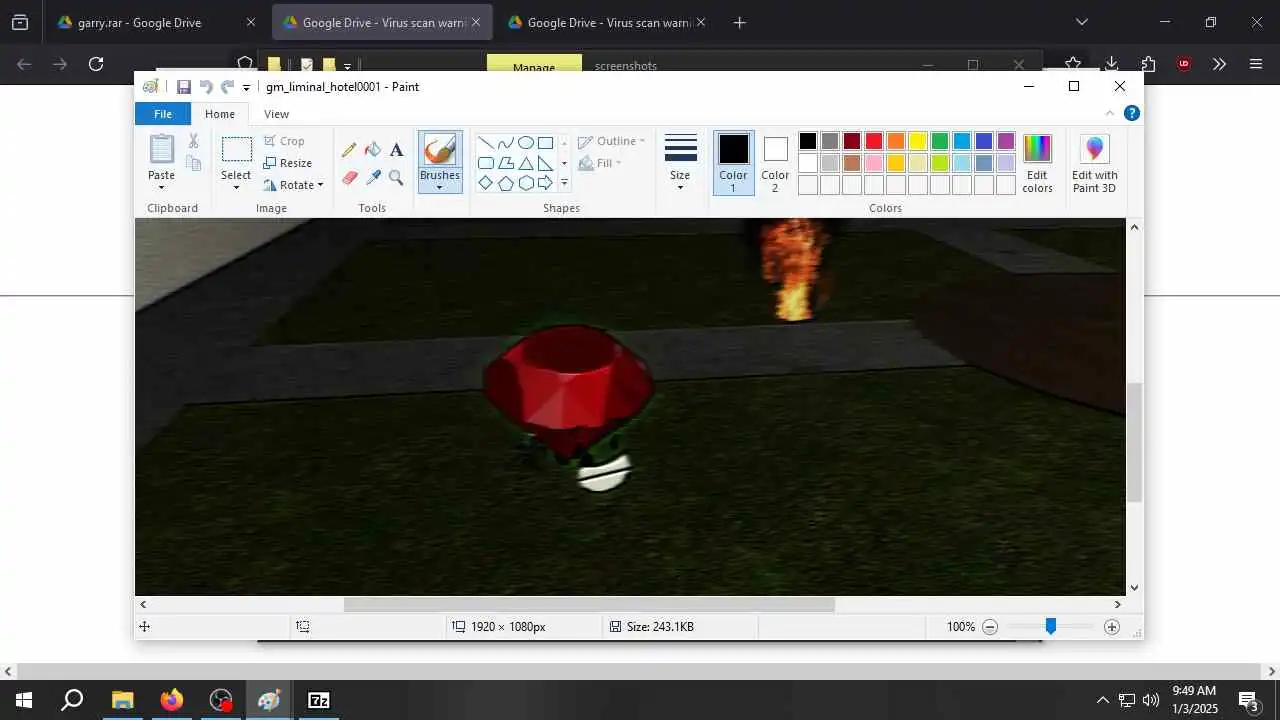Click the Resize button
This screenshot has height=720, width=1280.
point(288,163)
